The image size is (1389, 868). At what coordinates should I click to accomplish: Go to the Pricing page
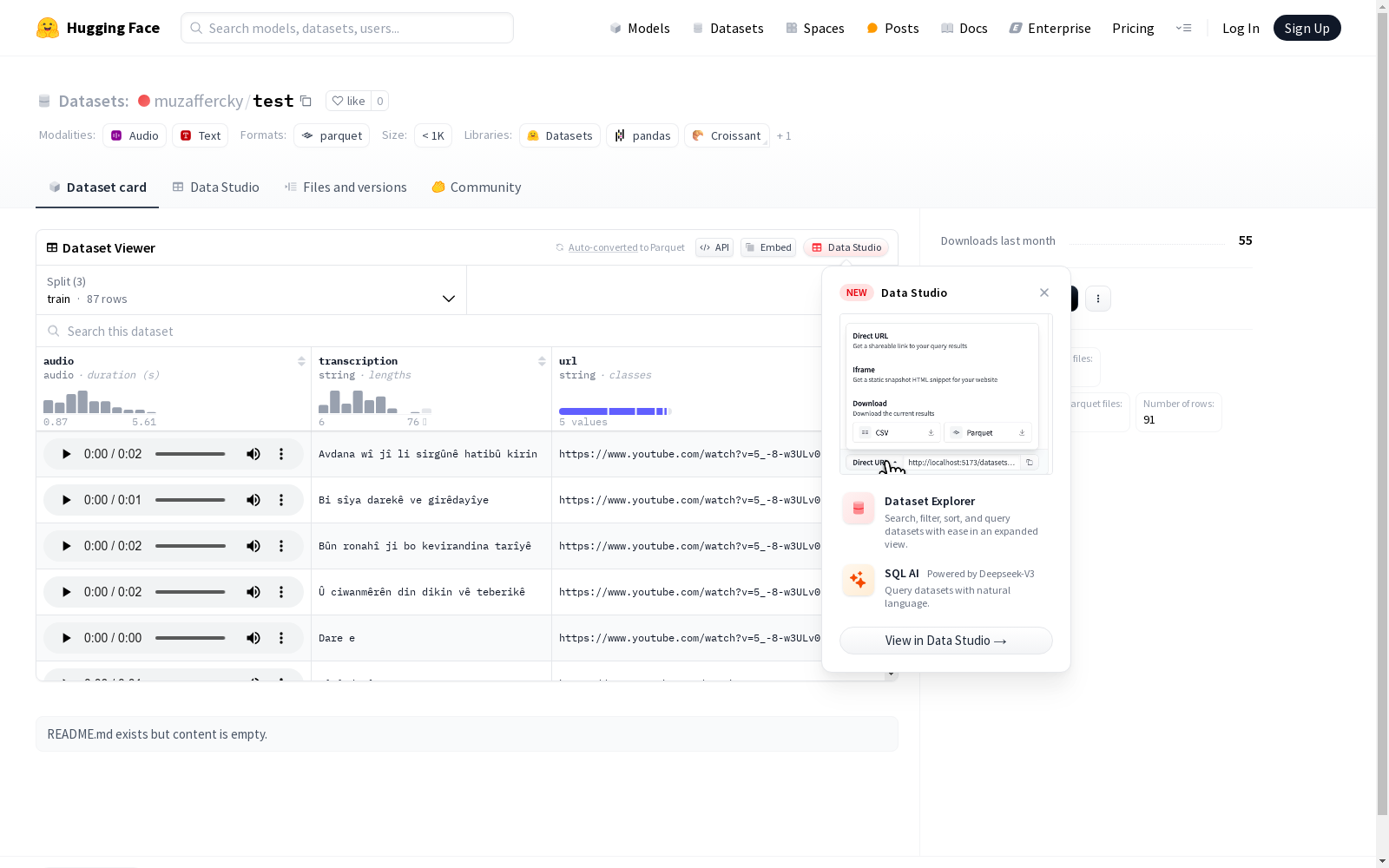tap(1133, 28)
